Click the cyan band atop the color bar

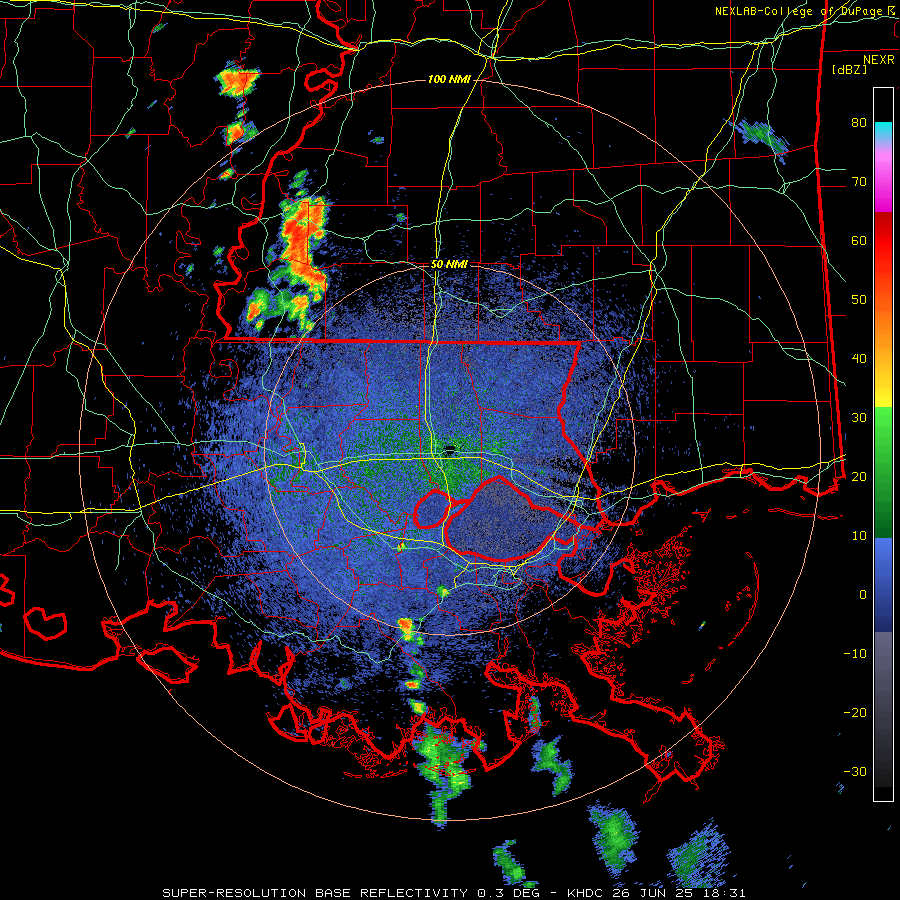[883, 131]
